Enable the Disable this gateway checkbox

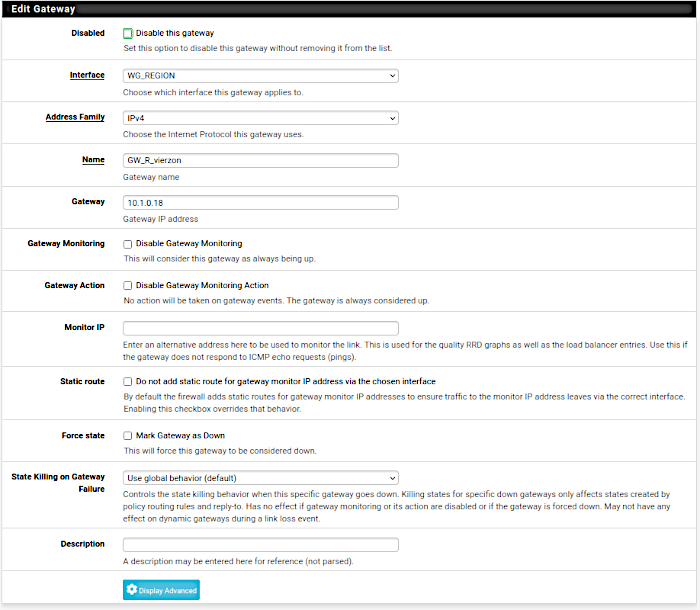[x=128, y=33]
